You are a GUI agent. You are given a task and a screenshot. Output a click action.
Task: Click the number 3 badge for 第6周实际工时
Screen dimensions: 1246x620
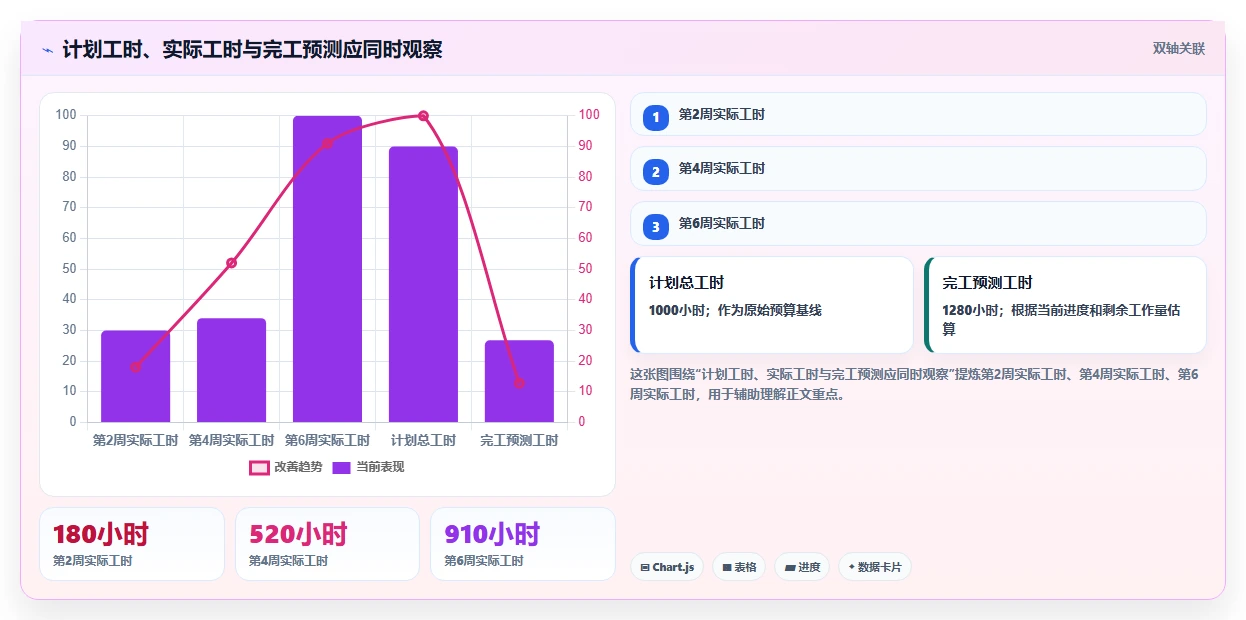pyautogui.click(x=656, y=227)
